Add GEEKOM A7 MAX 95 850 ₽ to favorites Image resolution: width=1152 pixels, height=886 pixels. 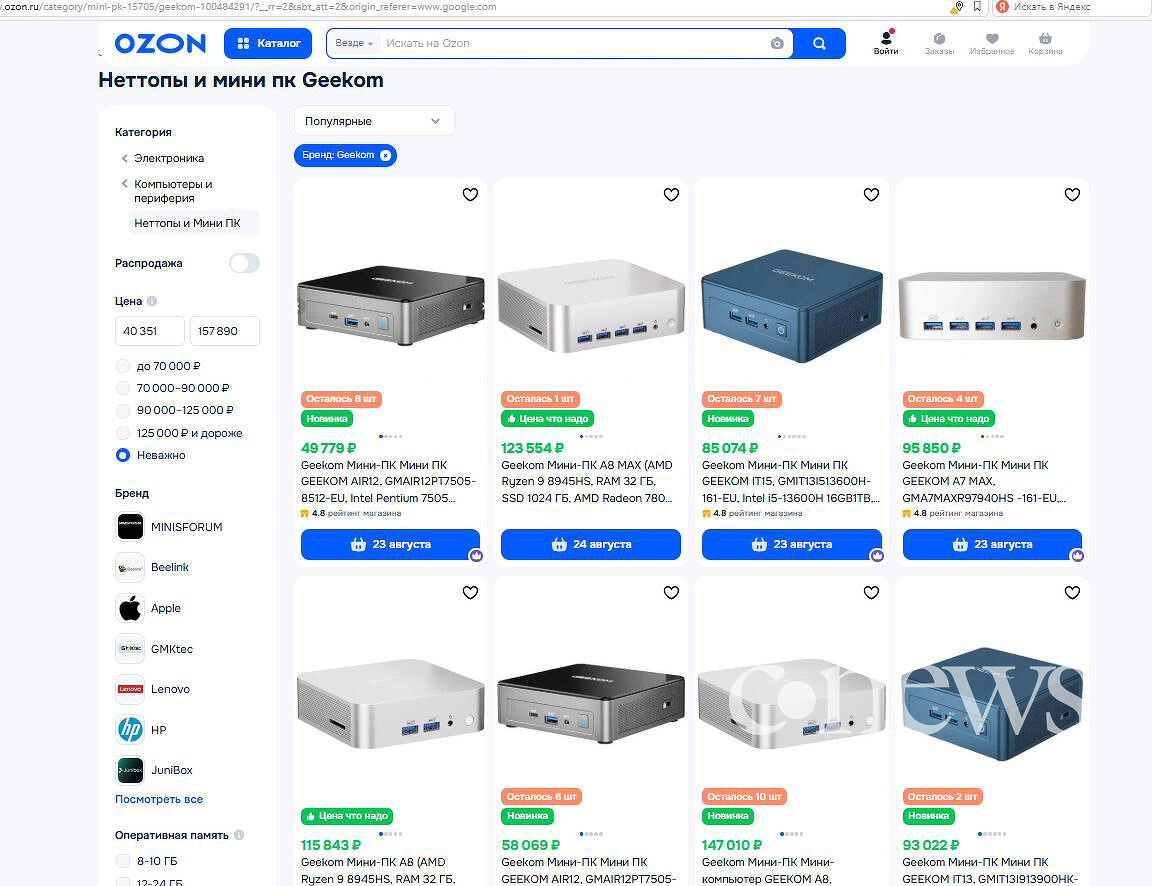point(1072,195)
